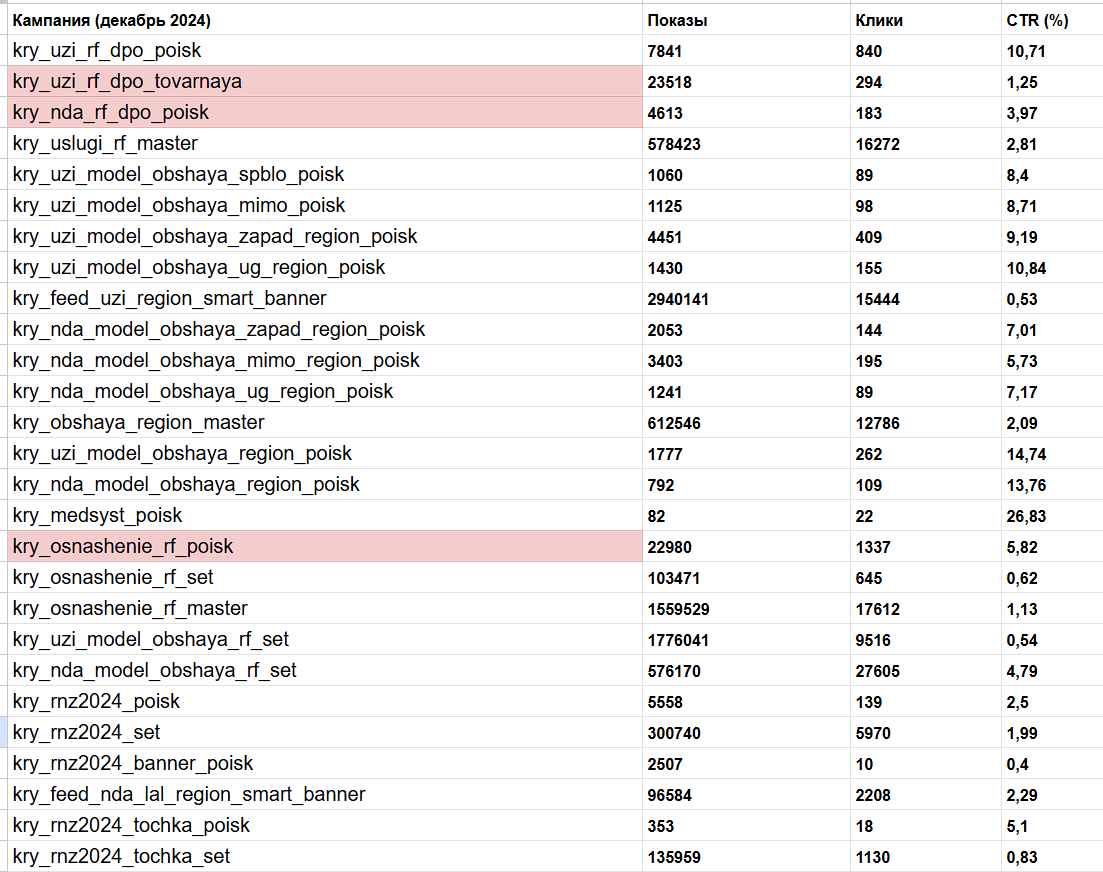Viewport: 1103px width, 872px height.
Task: Click the kry_feed_nda_lal_region_smart_banner cell
Action: [x=189, y=795]
